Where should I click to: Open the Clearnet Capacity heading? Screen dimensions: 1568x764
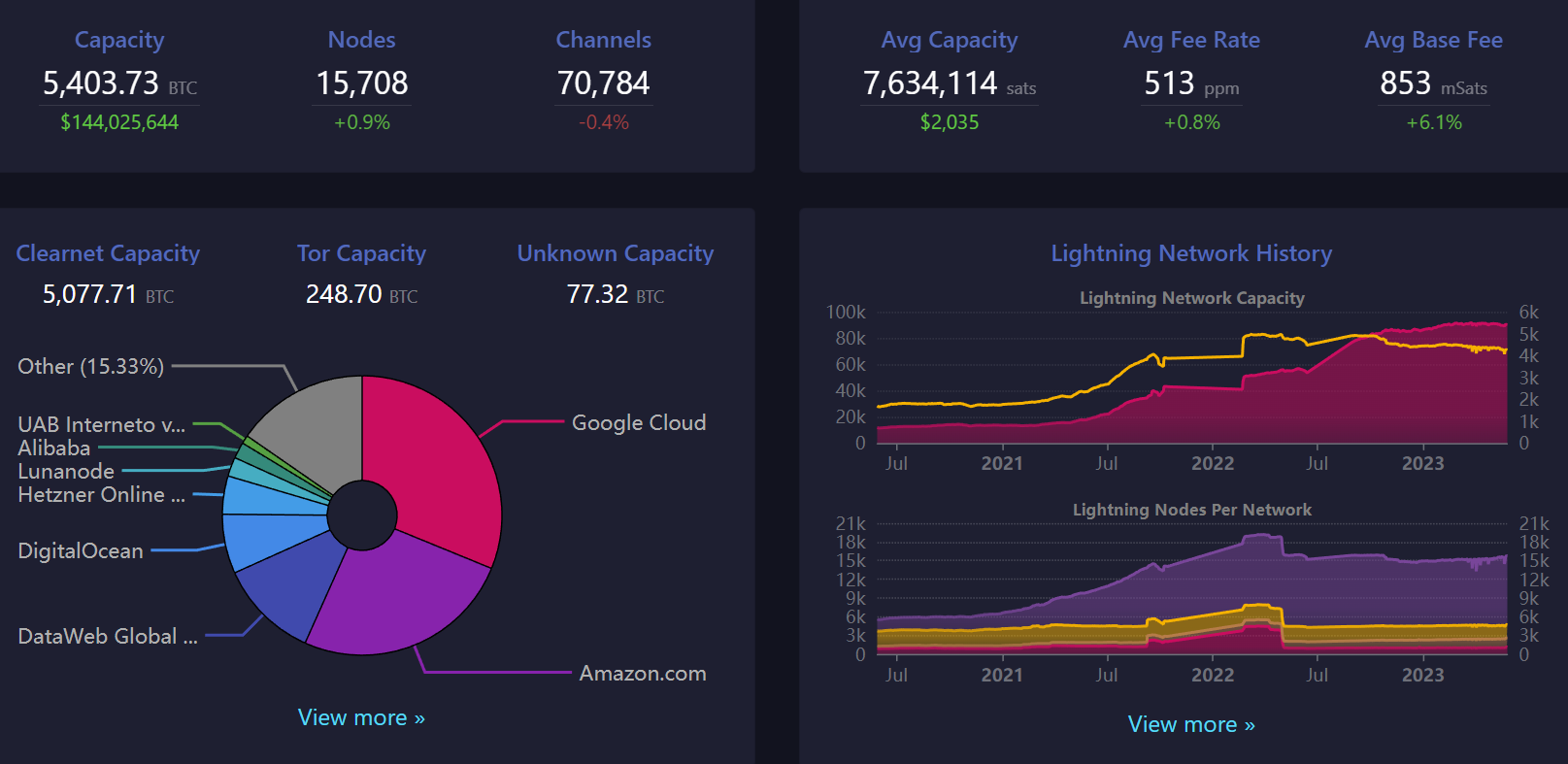click(108, 253)
